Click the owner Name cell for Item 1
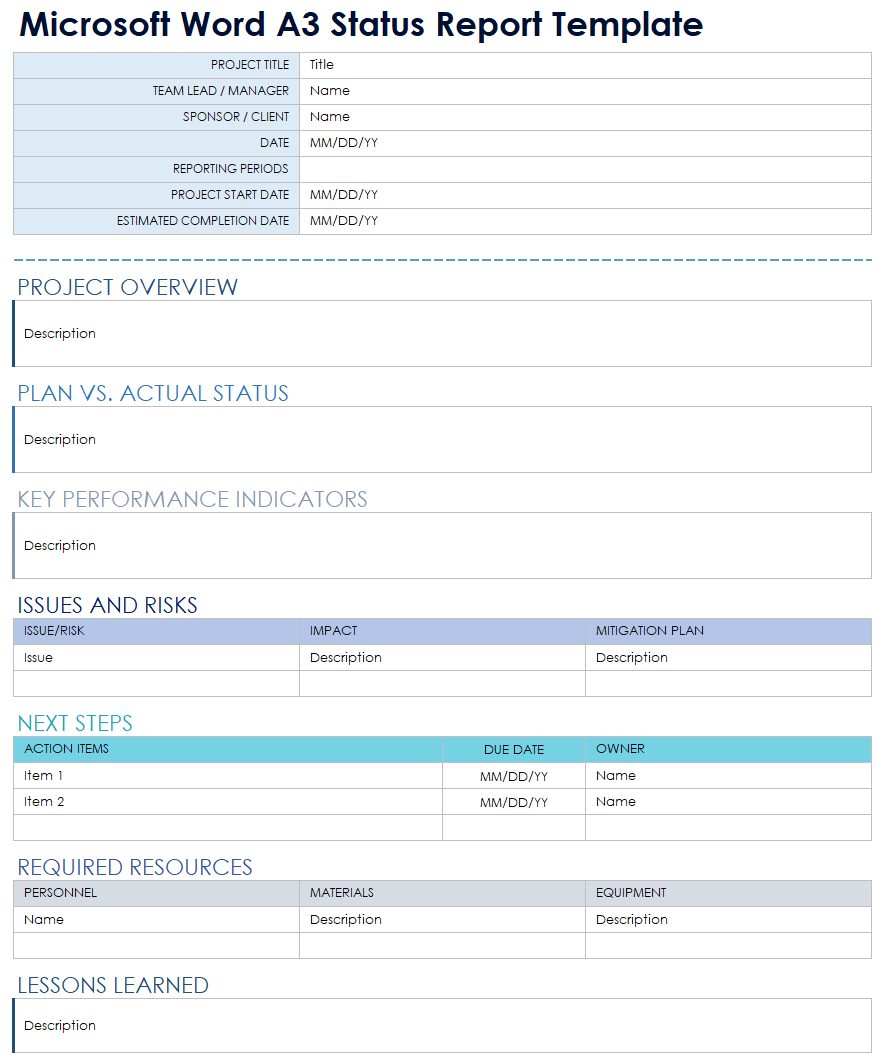Screen dimensions: 886x1062 coord(727,776)
